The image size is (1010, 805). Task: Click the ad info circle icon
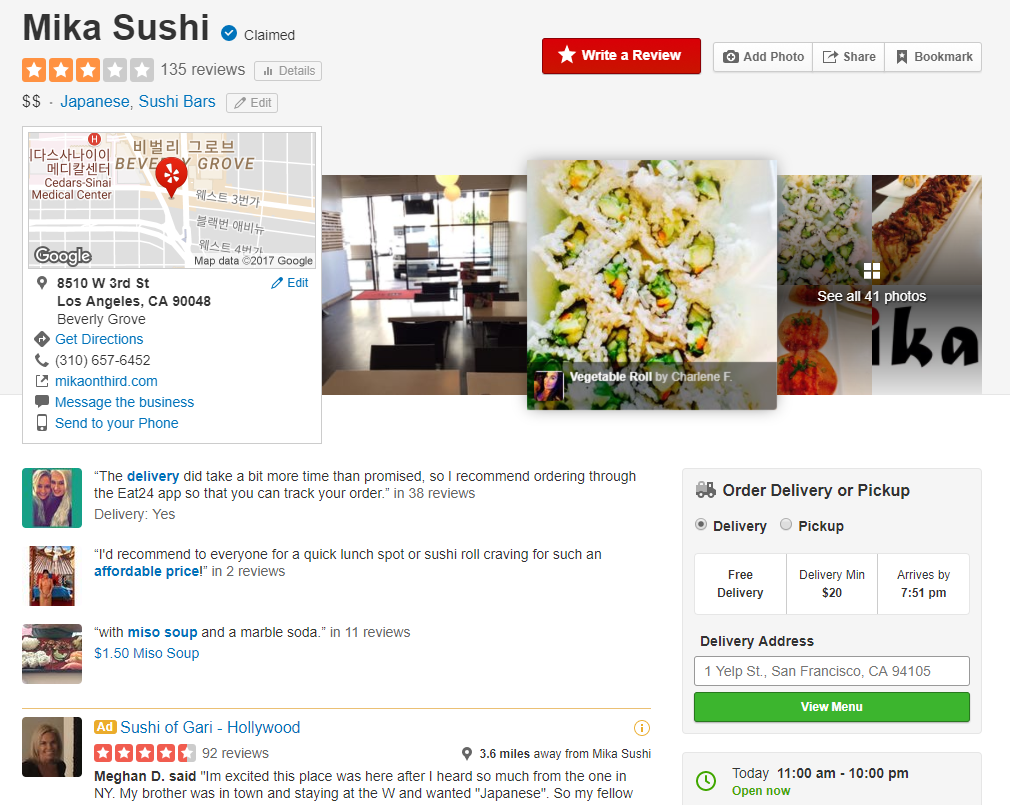pyautogui.click(x=642, y=728)
